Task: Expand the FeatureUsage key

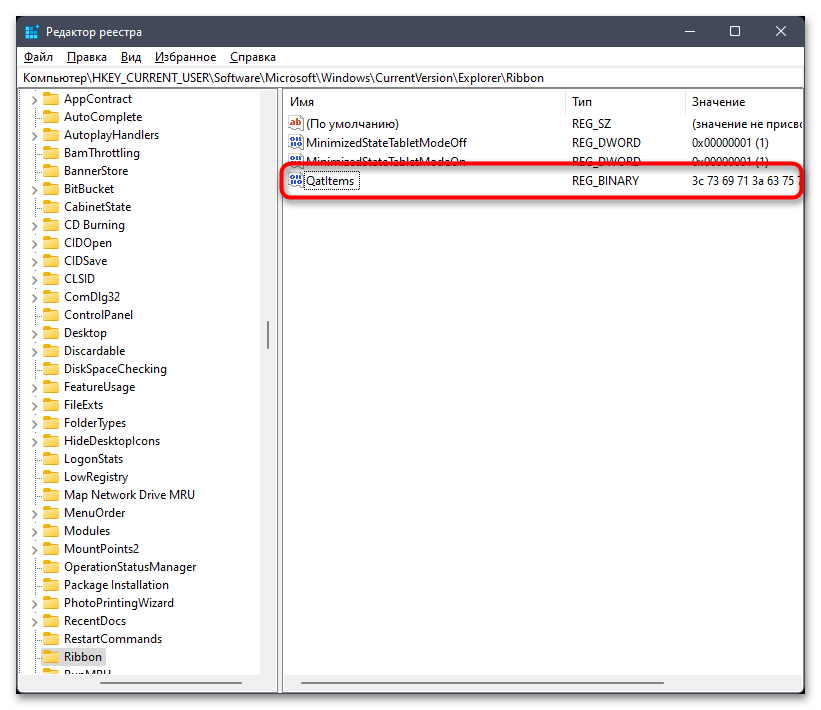Action: pyautogui.click(x=35, y=387)
